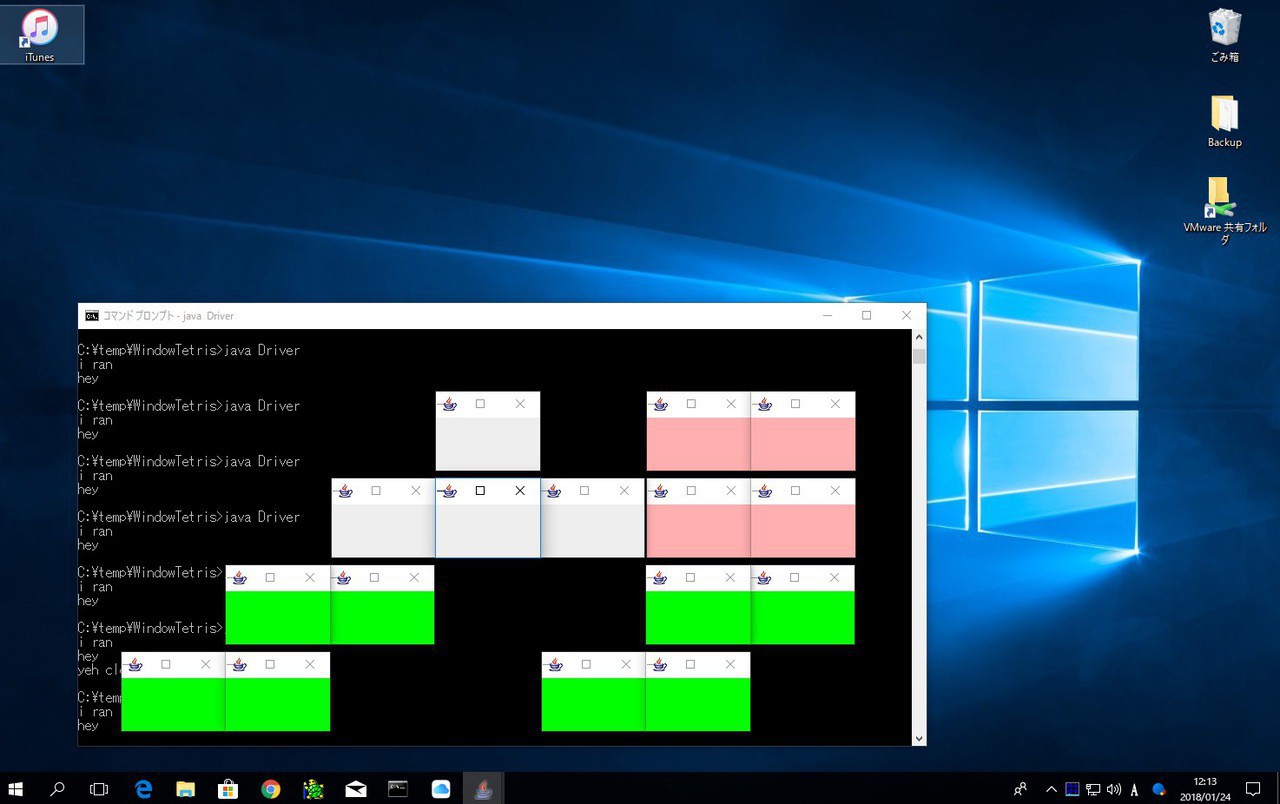Screen dimensions: 1280x804
Task: Open the Mail app from taskbar
Action: [x=356, y=789]
